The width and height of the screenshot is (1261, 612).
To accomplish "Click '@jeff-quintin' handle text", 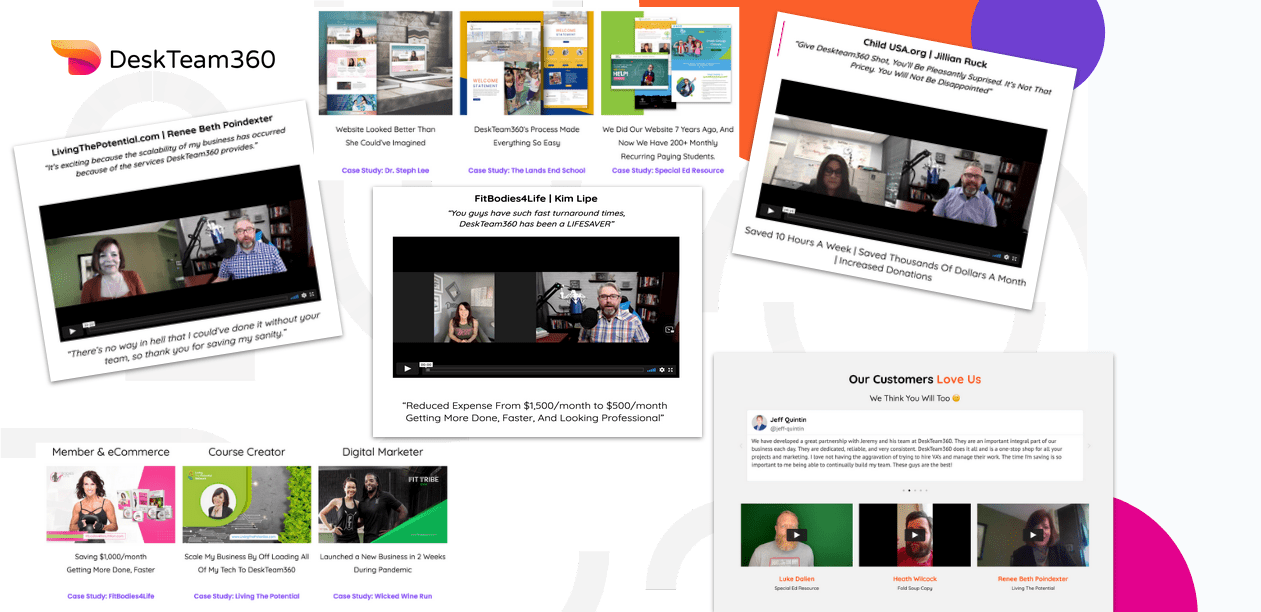I will [788, 427].
